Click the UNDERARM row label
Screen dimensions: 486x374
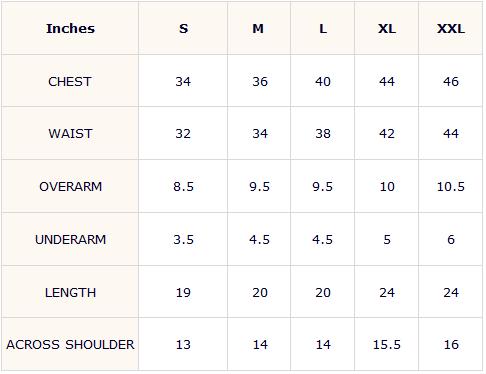71,239
